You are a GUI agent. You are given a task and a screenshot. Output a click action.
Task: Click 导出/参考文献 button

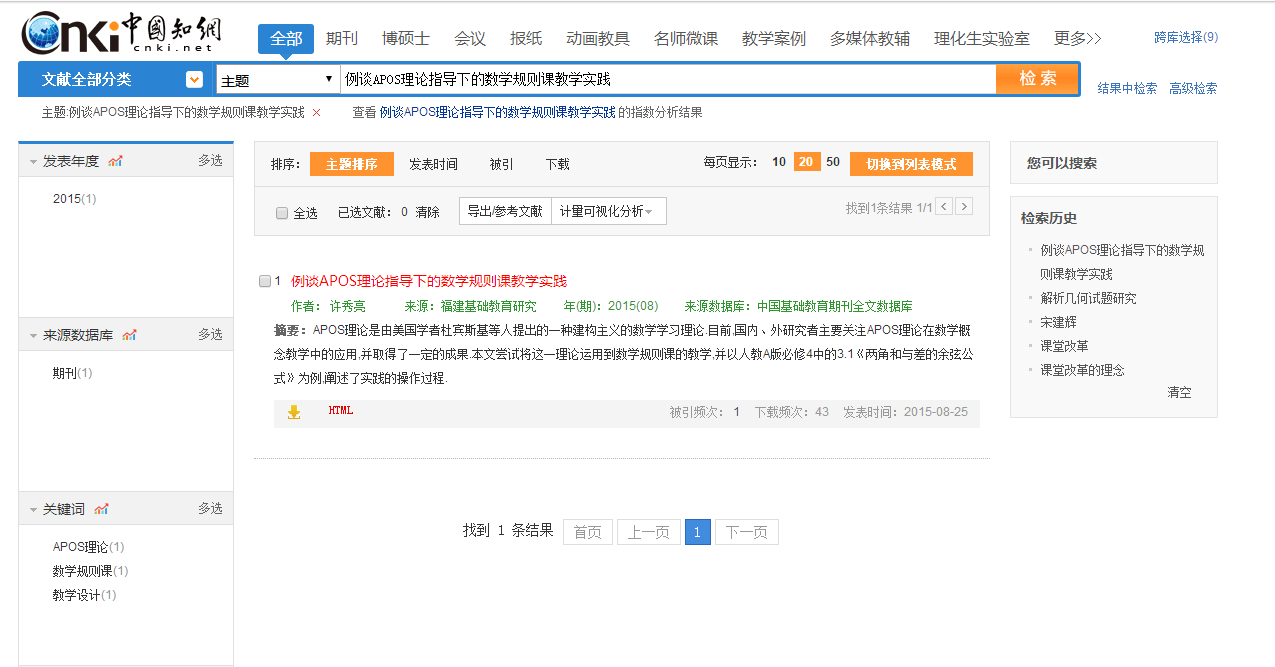click(x=505, y=211)
